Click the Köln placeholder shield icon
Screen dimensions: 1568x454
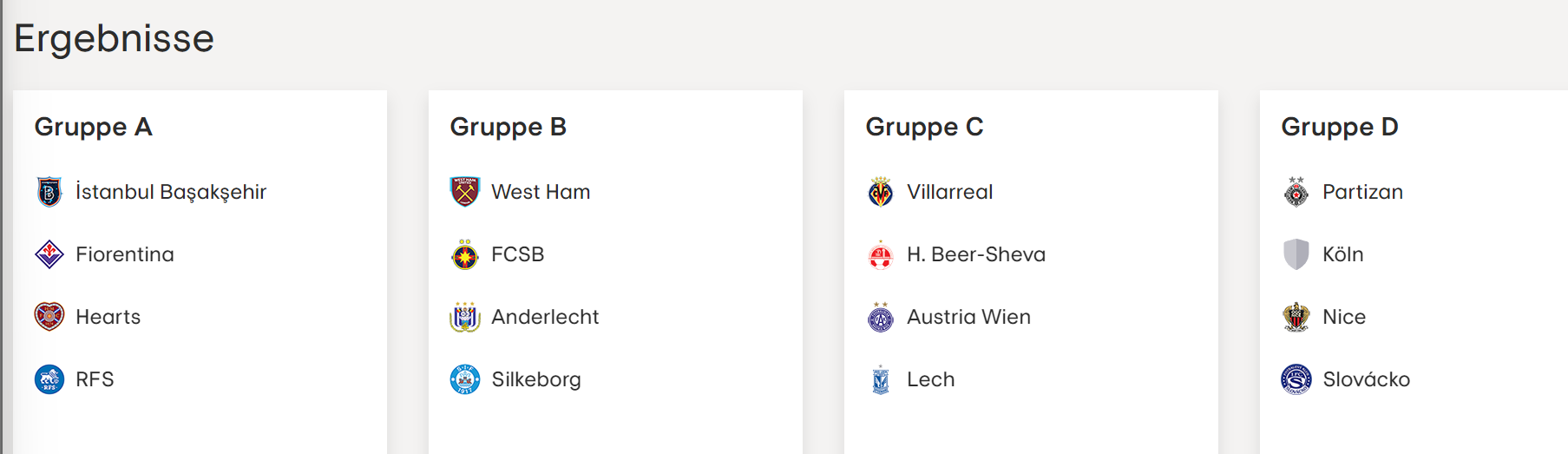[x=1296, y=254]
